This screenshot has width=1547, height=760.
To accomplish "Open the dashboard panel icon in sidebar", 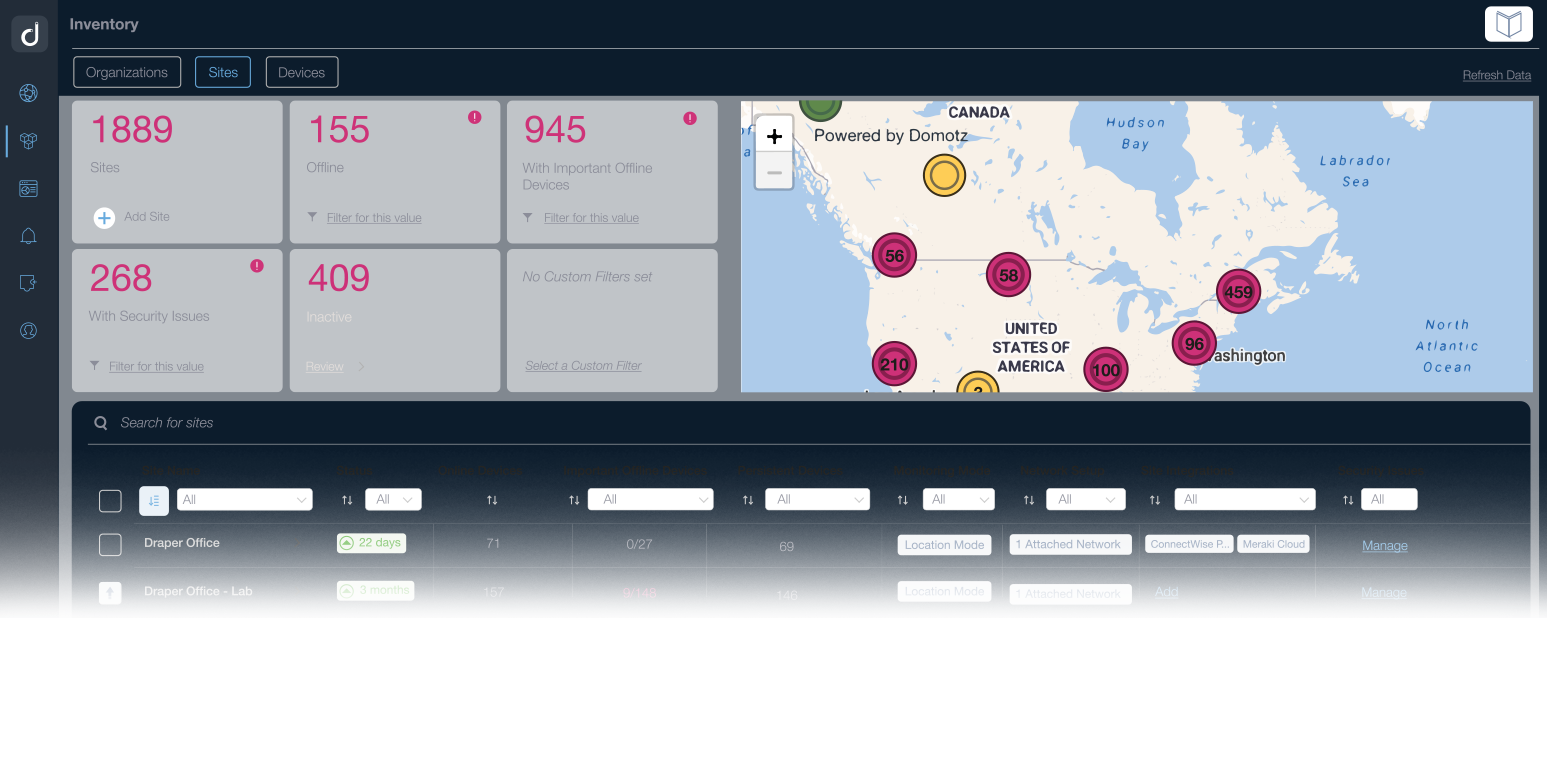I will [x=28, y=188].
